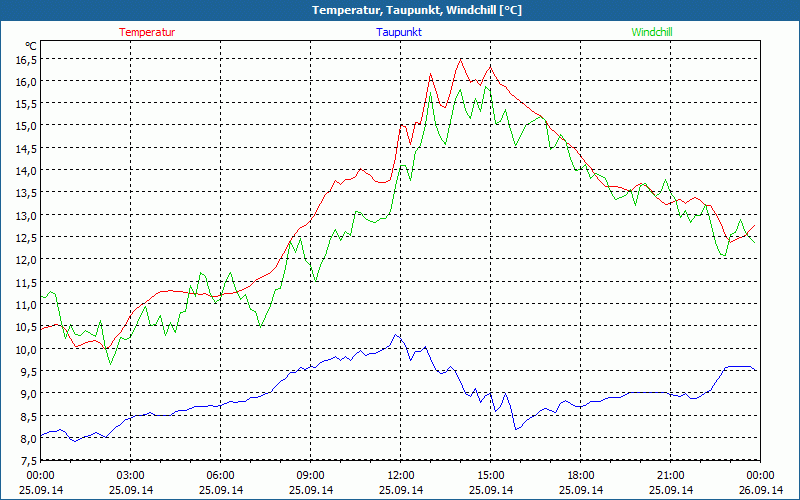
Task: Click the °C unit label above the axis
Action: (31, 46)
